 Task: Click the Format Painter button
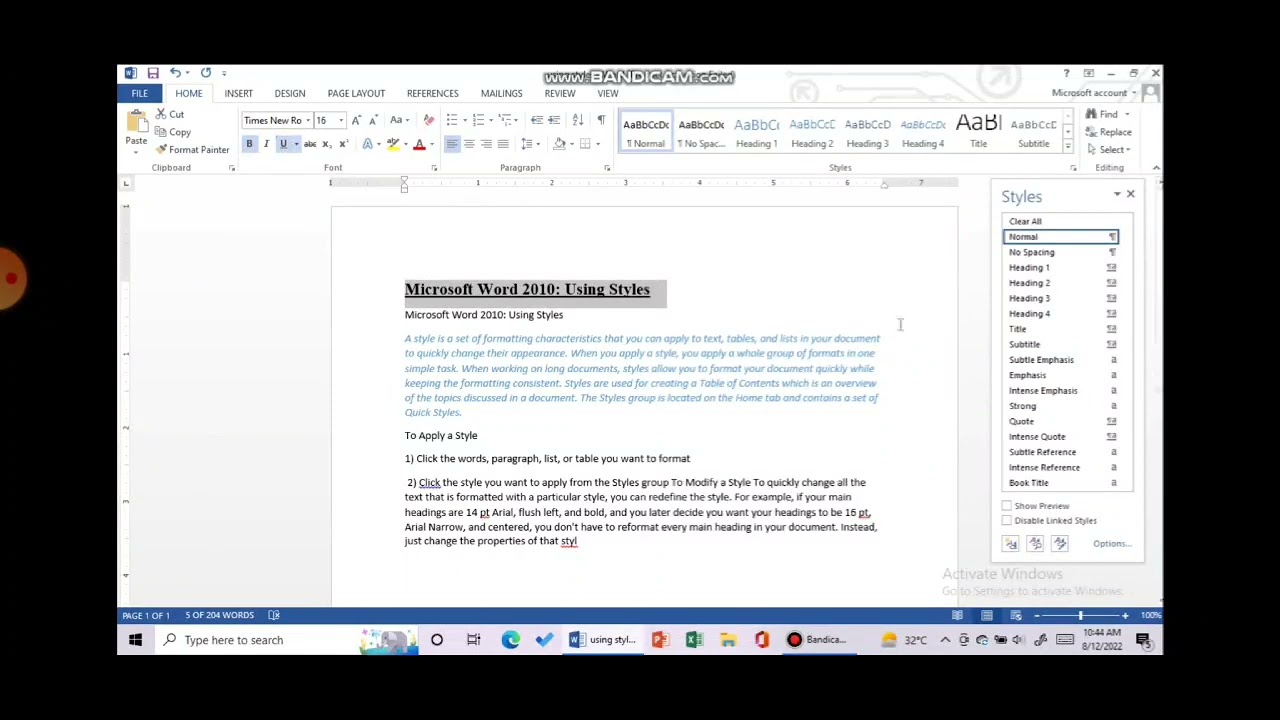[x=193, y=150]
